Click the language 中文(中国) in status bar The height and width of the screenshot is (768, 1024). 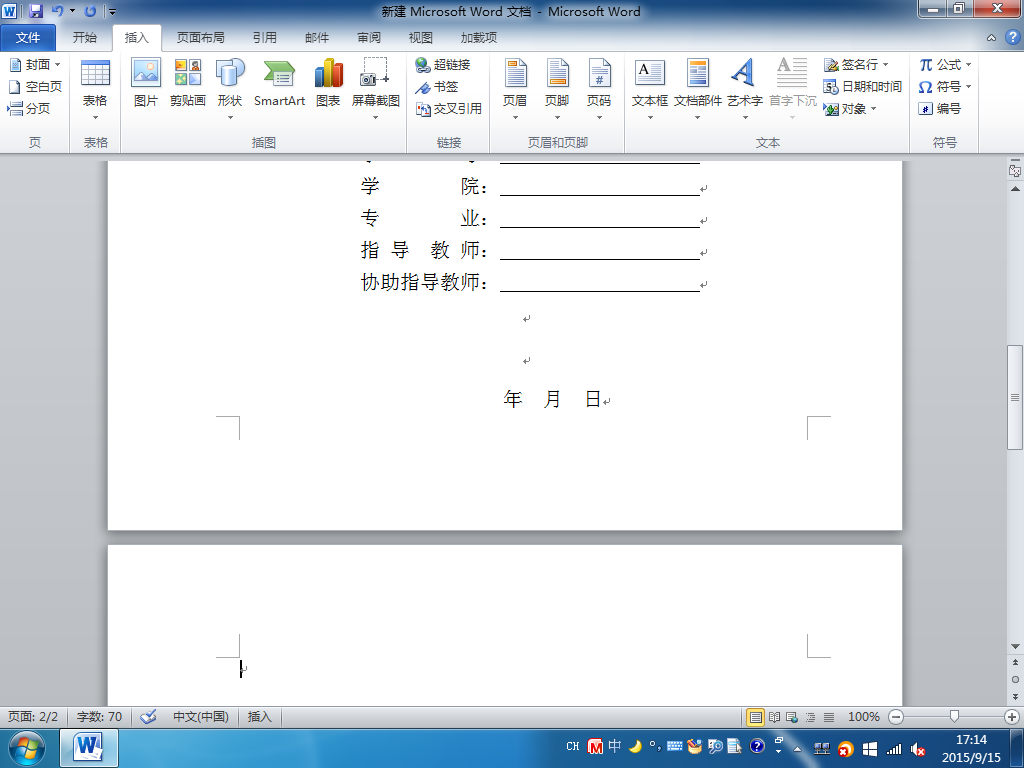point(200,716)
